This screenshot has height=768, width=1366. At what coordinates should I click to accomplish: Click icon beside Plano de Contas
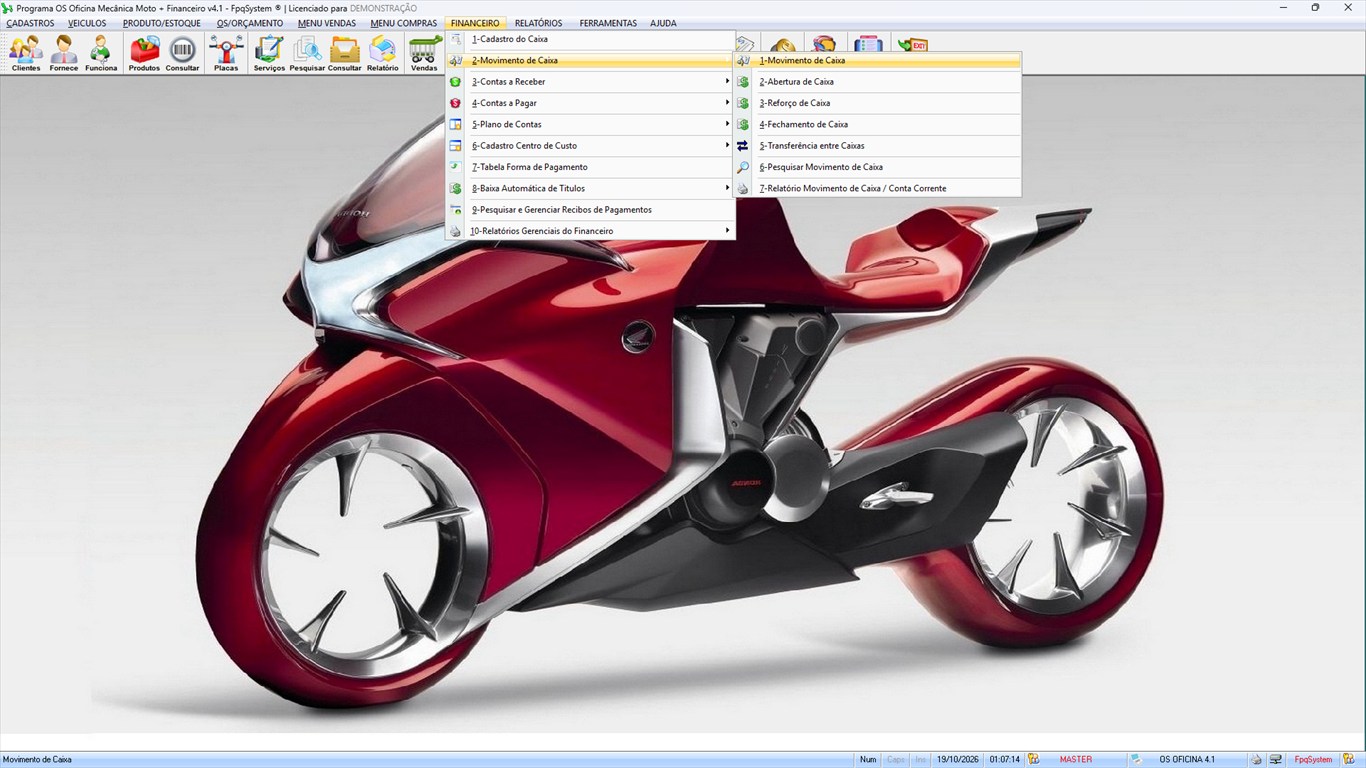(455, 124)
